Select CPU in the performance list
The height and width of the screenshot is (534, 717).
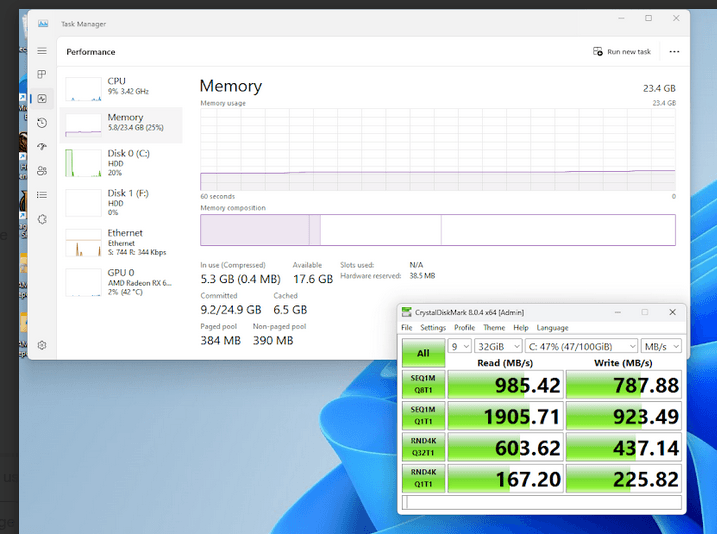pos(121,89)
